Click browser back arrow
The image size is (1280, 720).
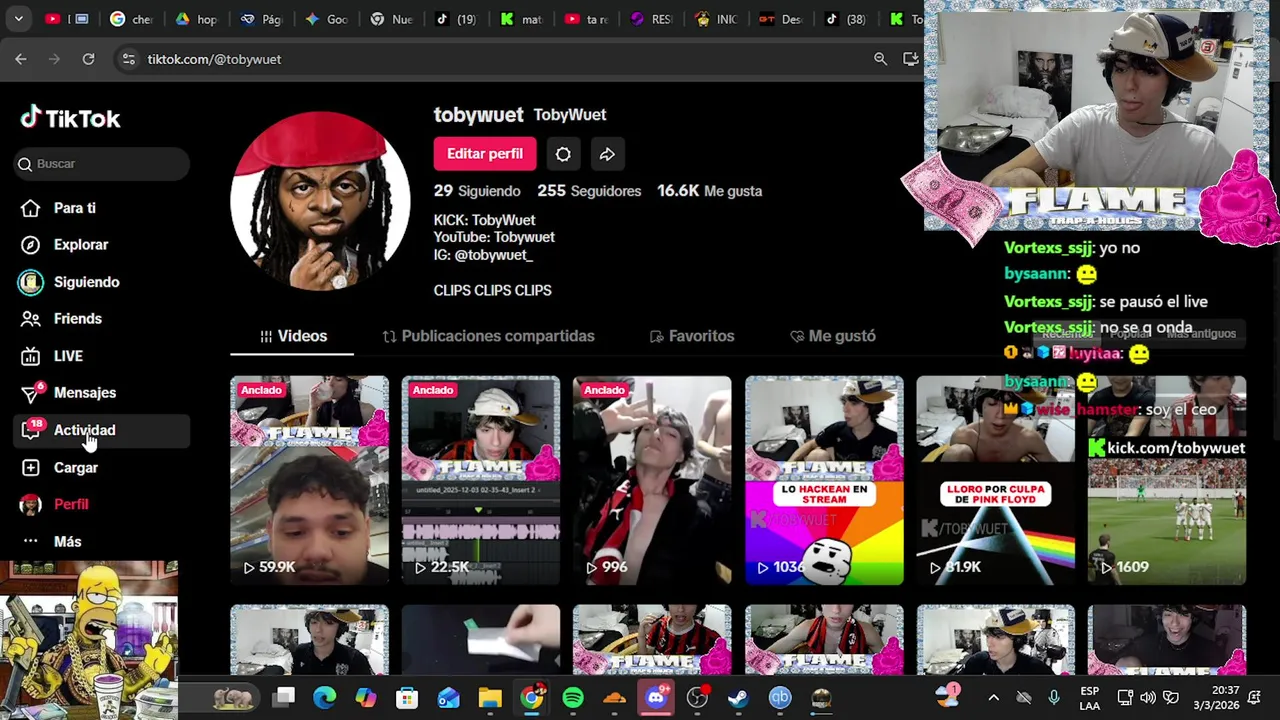21,59
